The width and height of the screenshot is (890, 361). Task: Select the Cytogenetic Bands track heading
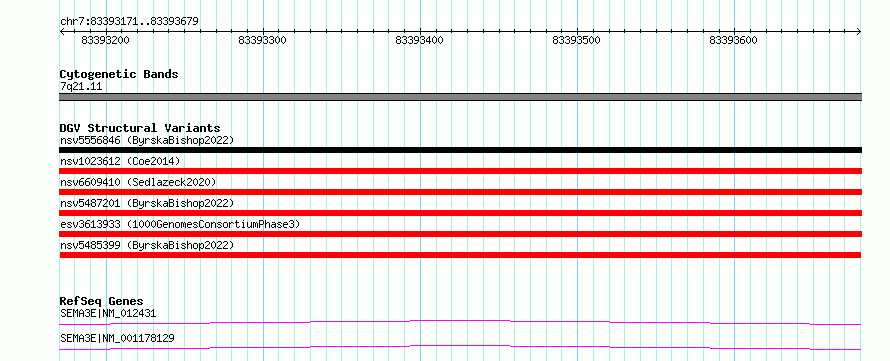pyautogui.click(x=119, y=74)
